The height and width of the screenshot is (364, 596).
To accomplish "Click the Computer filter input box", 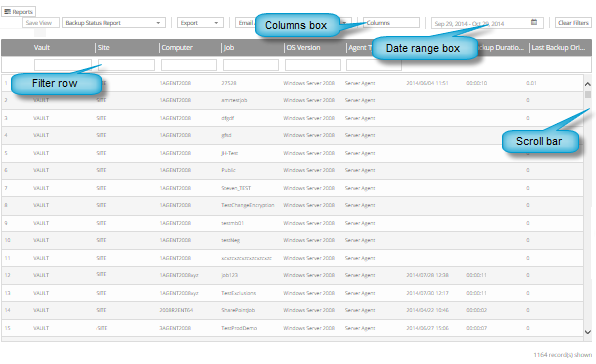I will point(189,65).
